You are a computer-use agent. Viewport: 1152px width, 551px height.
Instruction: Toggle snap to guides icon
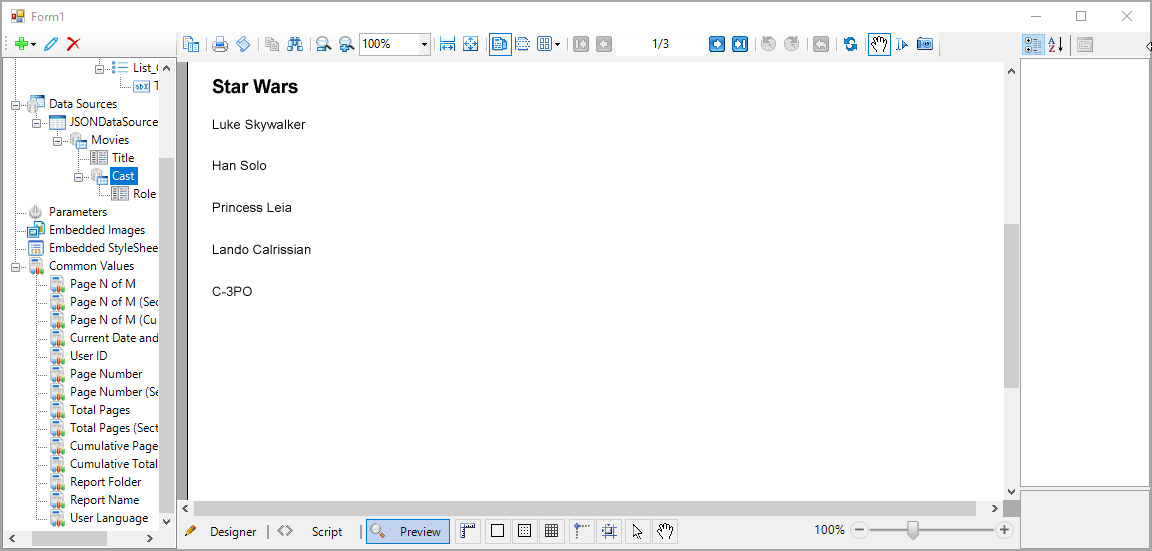pyautogui.click(x=582, y=531)
